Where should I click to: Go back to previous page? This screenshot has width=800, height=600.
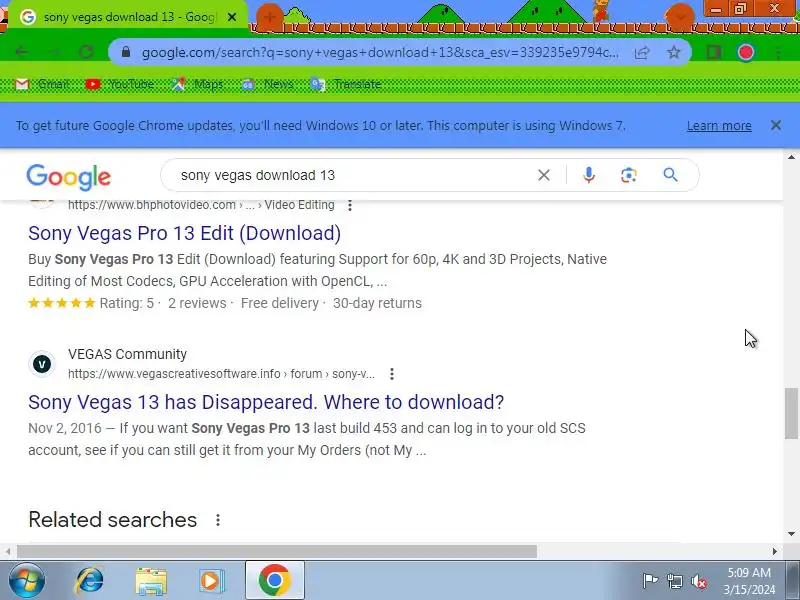point(22,52)
